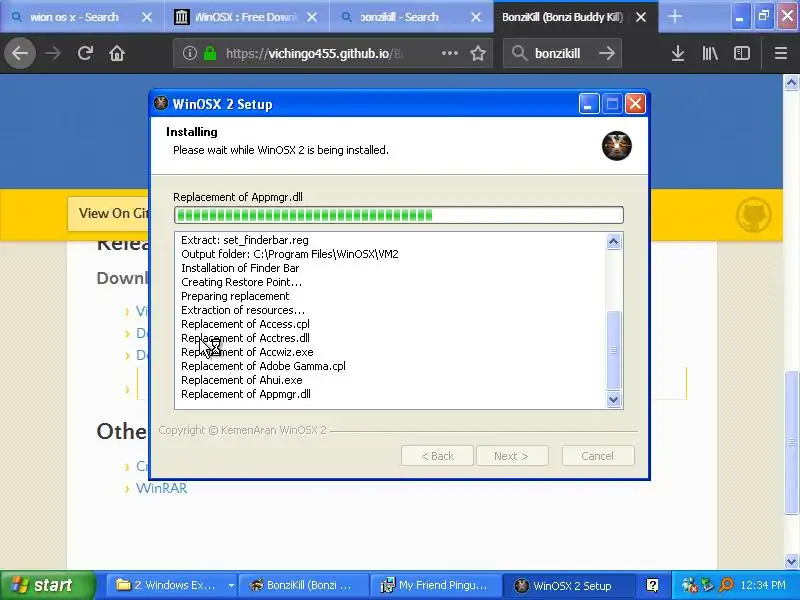Select log line 'Installation of Finder Bar'
This screenshot has height=600, width=800.
240,268
